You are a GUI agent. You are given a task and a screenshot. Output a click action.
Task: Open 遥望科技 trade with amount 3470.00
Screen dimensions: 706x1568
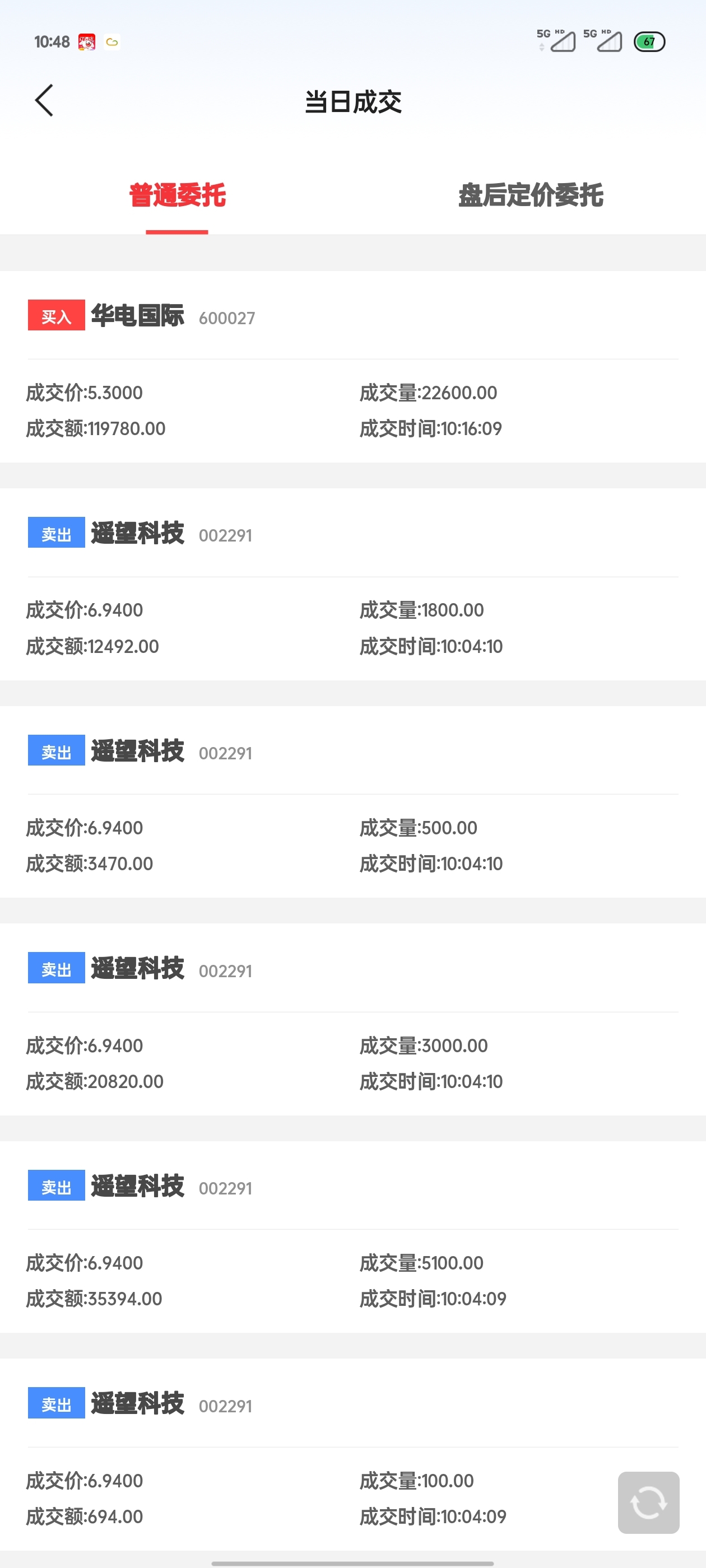click(x=352, y=802)
